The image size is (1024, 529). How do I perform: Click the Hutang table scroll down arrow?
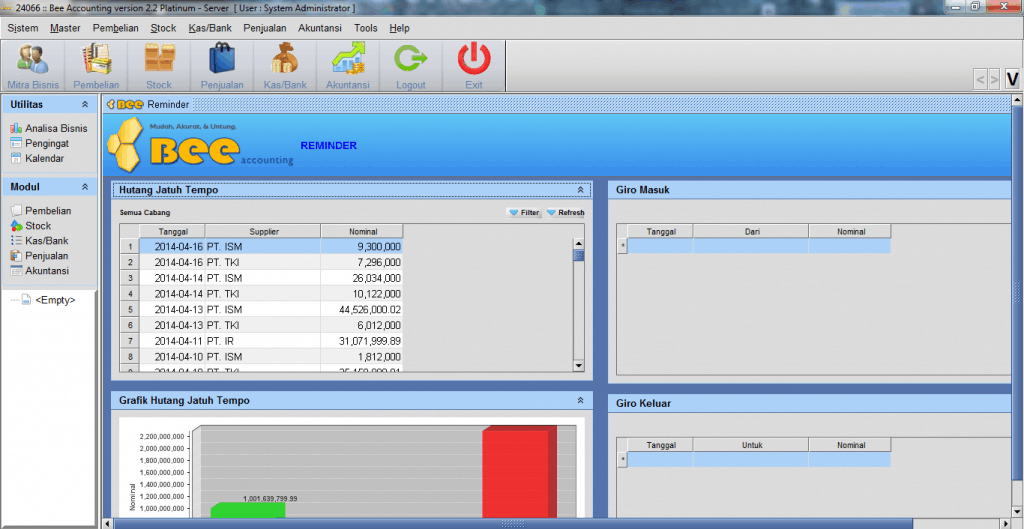(579, 366)
